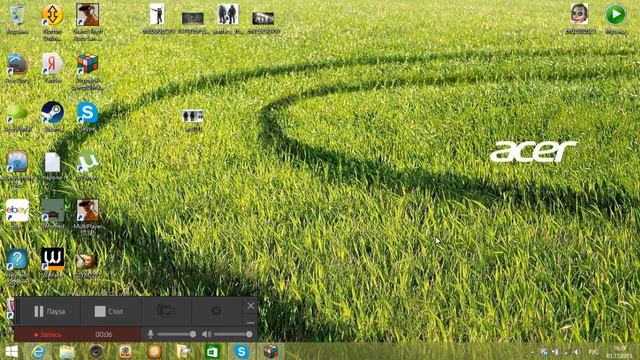Switch input language via РУС indicator
640x360 pixels.
[593, 352]
